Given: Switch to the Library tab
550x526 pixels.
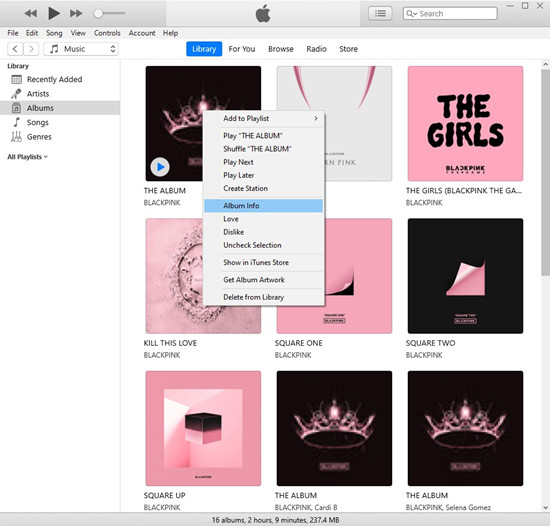Looking at the screenshot, I should 204,49.
